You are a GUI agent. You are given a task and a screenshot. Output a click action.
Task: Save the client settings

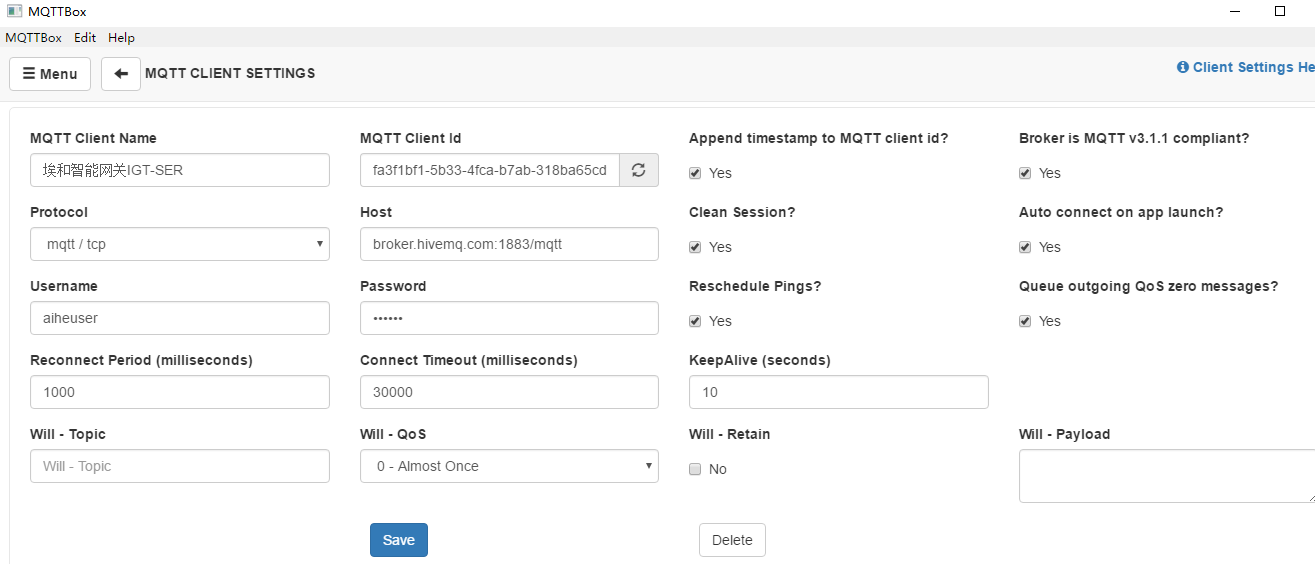(398, 540)
